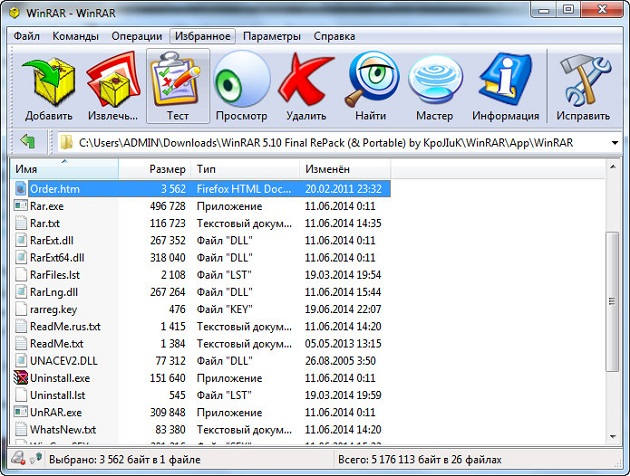Screen dimensions: 630x476
Task: Click the size value 83 380
Action: (170, 429)
